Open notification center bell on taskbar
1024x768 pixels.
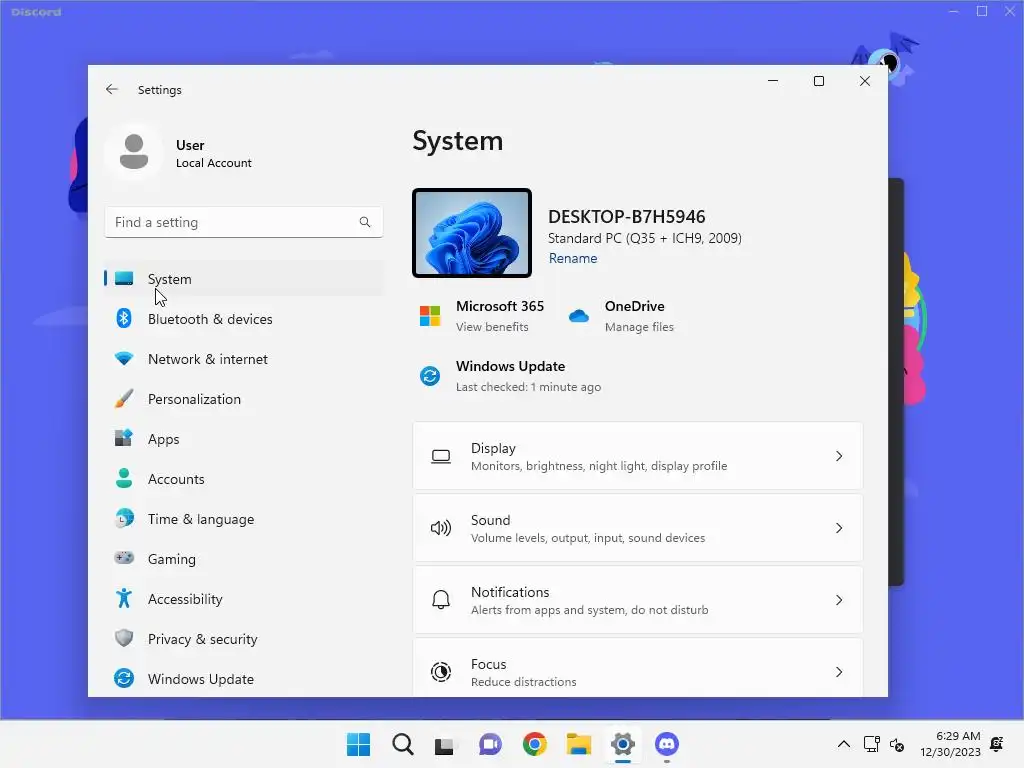pos(997,744)
